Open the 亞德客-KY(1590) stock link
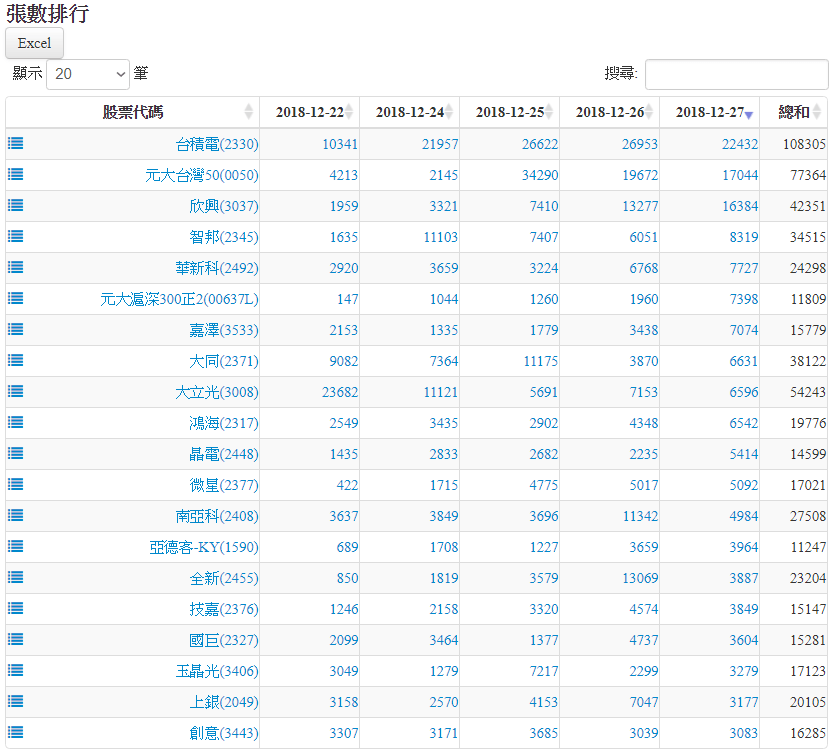833x751 pixels. 203,547
